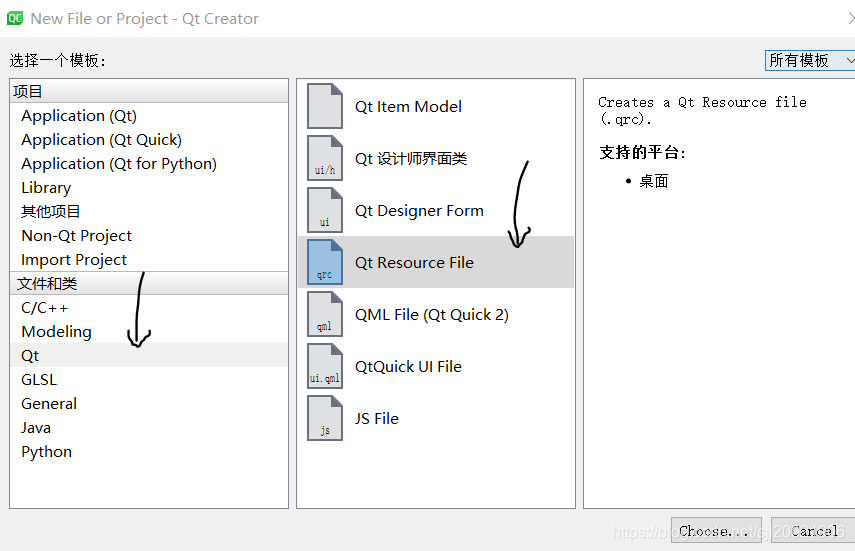
Task: Select Application (Qt for Python) entry
Action: tap(149, 164)
